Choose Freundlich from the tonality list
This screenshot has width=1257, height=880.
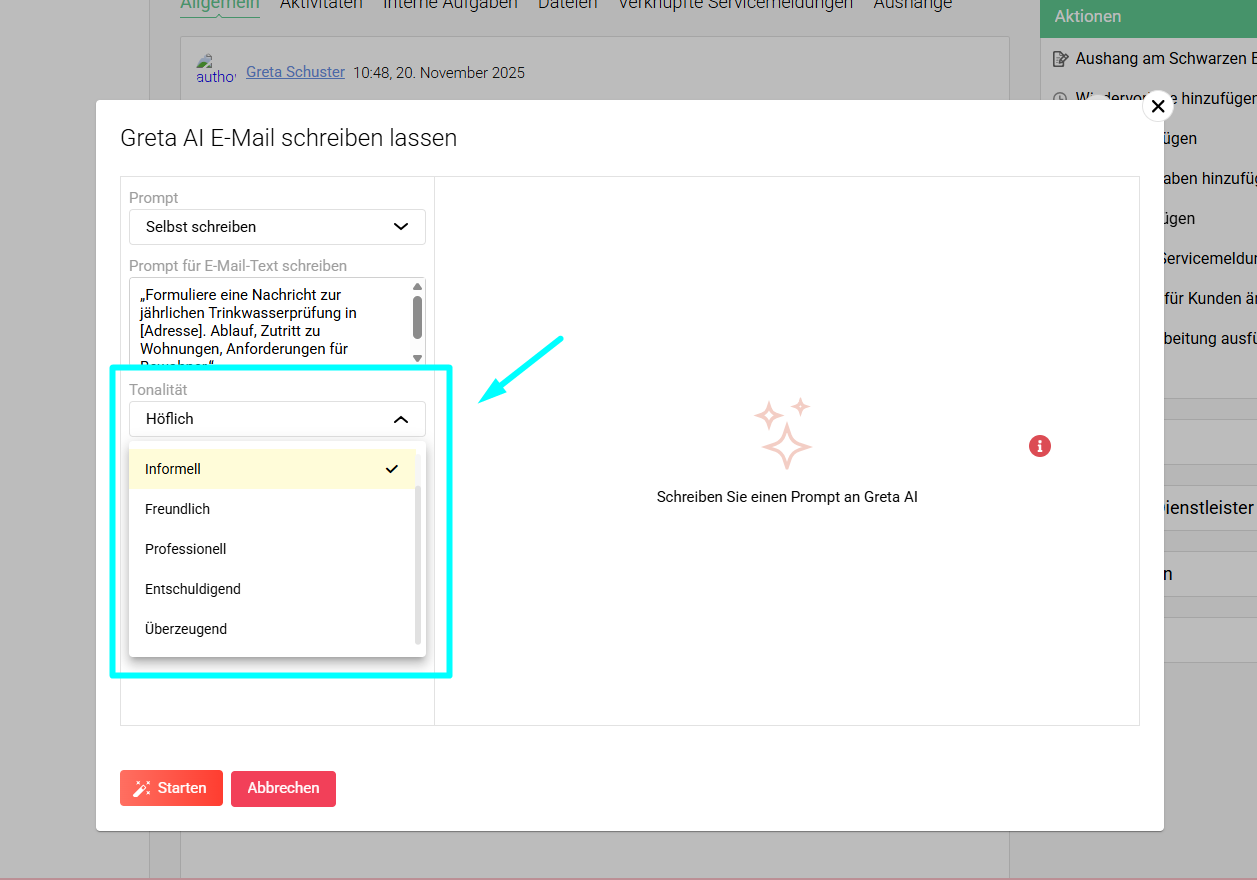(x=272, y=509)
